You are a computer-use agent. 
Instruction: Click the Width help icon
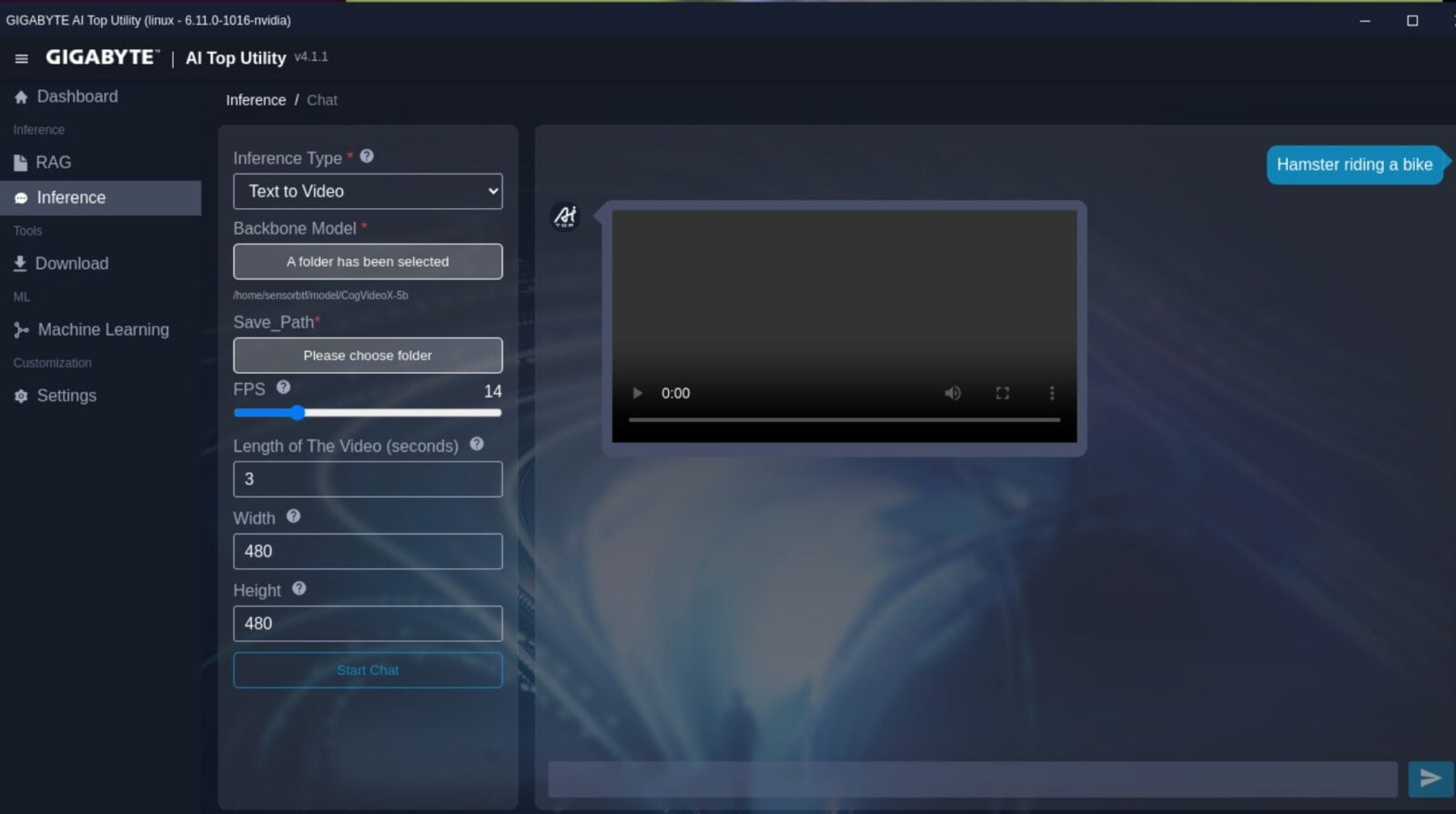[293, 516]
